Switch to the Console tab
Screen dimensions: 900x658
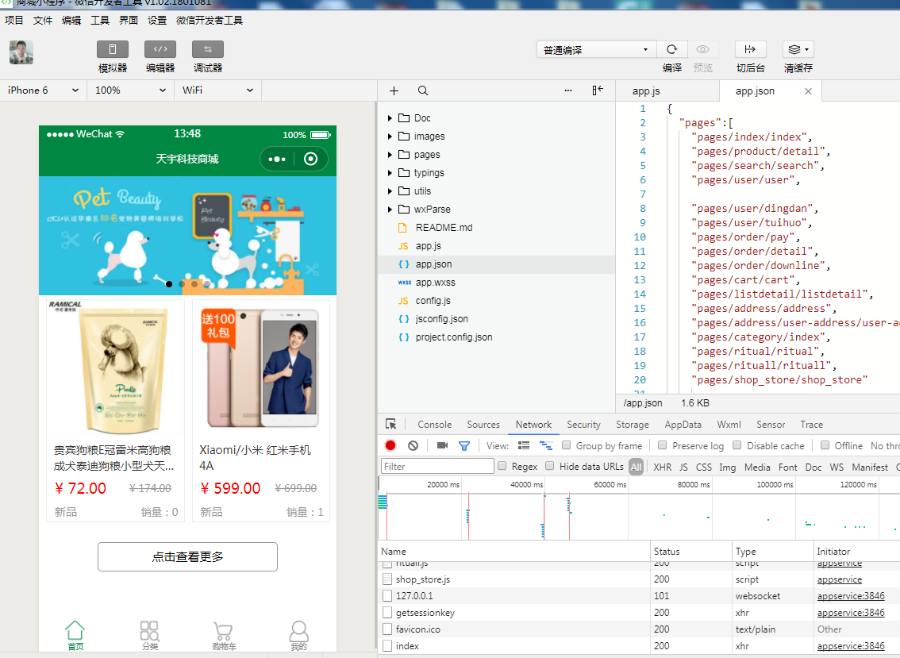[x=434, y=425]
